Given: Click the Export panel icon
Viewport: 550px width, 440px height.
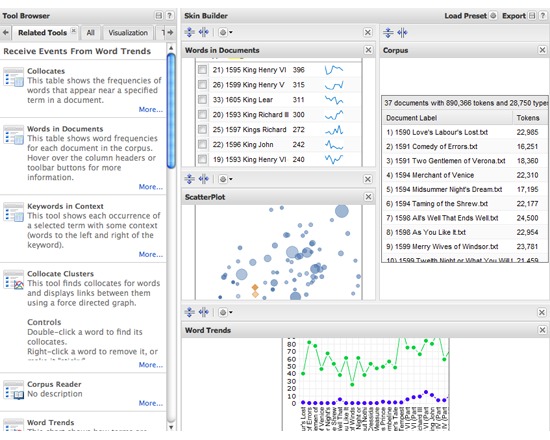Looking at the screenshot, I should coord(532,15).
